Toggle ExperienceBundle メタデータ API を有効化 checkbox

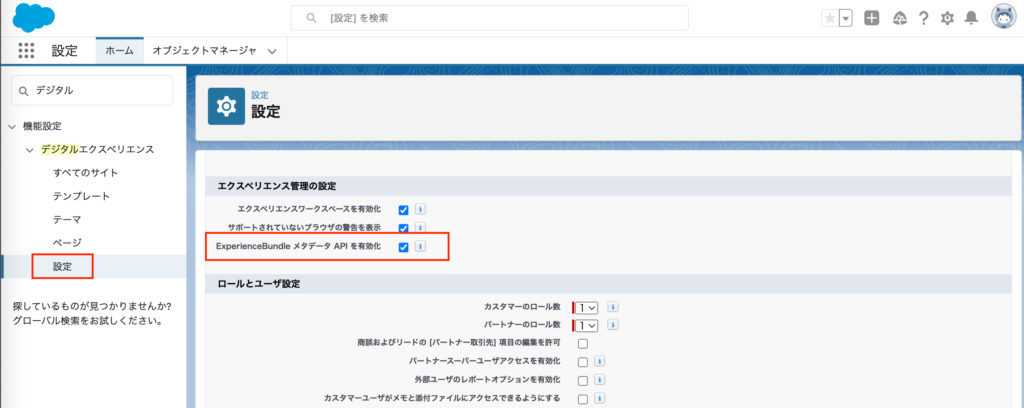pyautogui.click(x=403, y=246)
